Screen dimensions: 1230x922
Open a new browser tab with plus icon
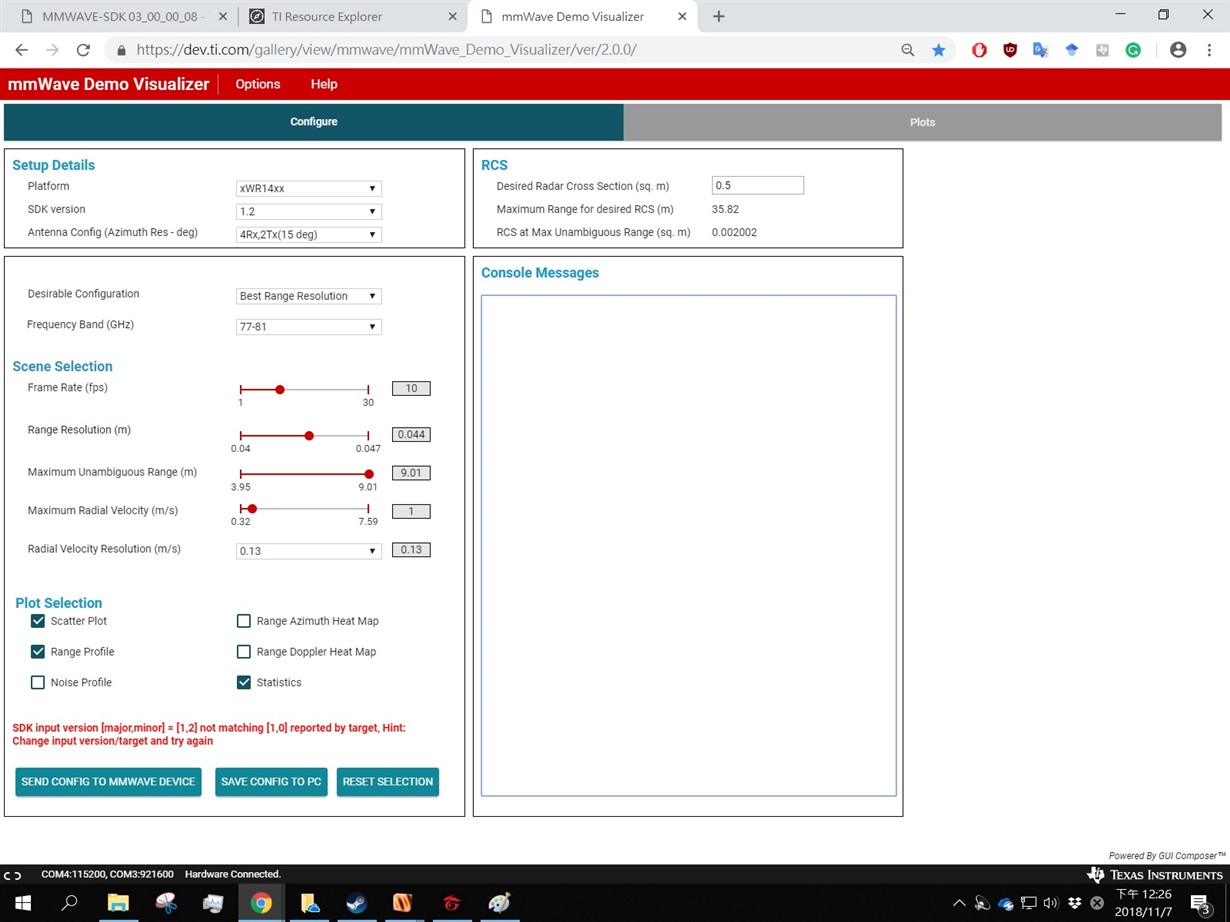[x=718, y=16]
